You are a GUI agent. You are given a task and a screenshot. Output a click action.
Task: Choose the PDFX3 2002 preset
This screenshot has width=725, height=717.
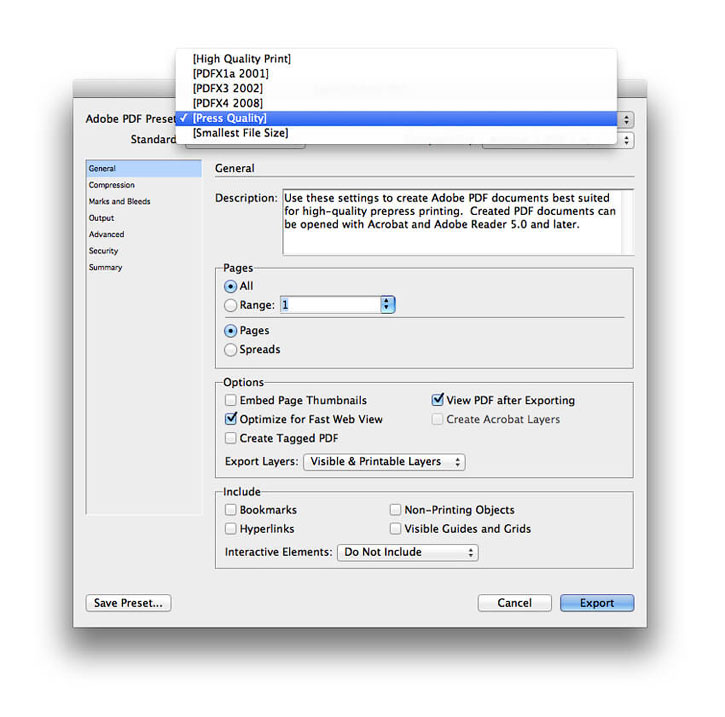(x=396, y=88)
